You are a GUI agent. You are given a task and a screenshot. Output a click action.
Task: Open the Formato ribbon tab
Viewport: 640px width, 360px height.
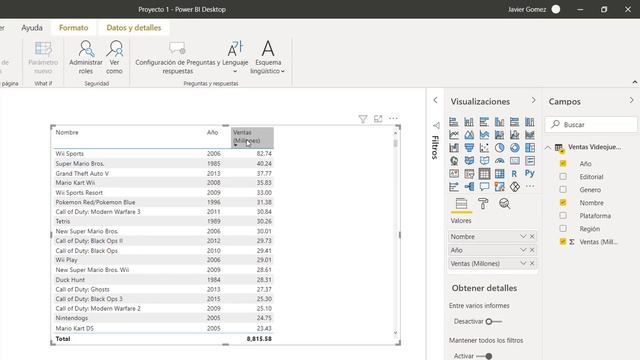coord(73,28)
